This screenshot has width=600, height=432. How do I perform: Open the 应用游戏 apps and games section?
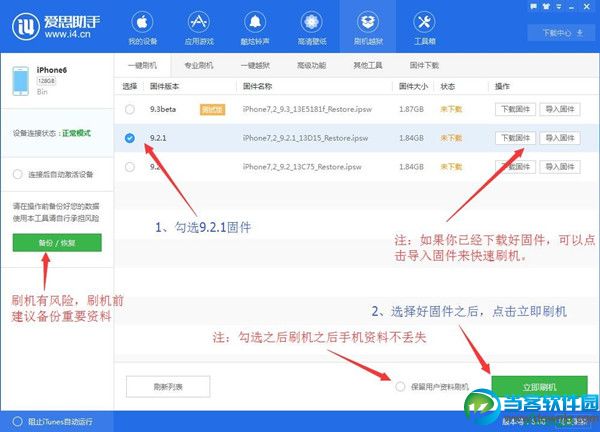[x=199, y=29]
